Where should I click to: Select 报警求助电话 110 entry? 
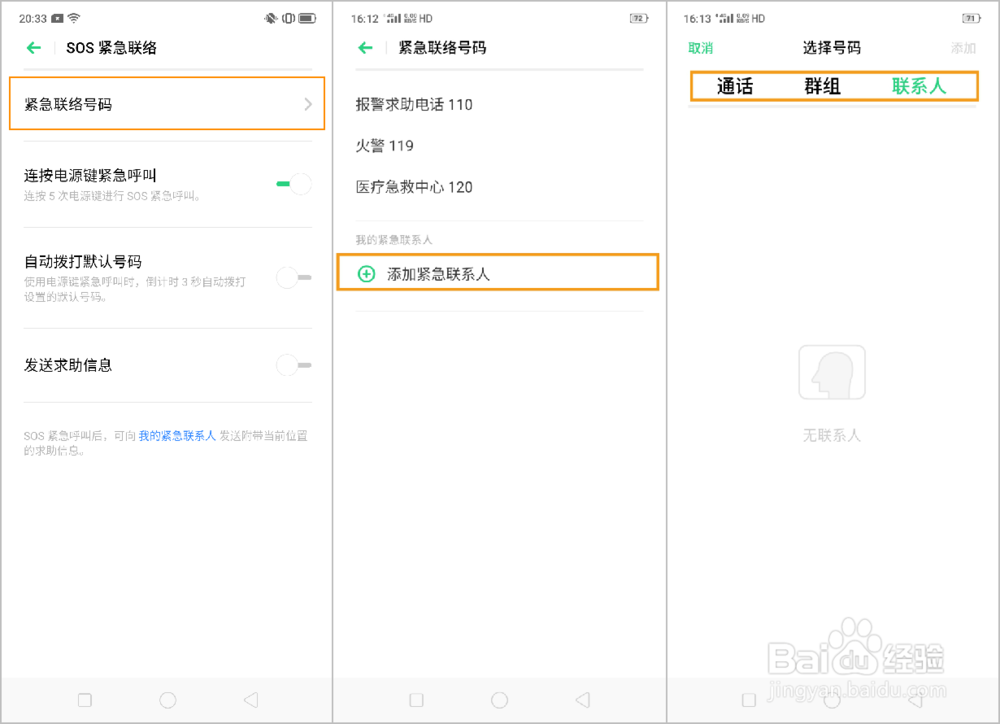(x=414, y=105)
